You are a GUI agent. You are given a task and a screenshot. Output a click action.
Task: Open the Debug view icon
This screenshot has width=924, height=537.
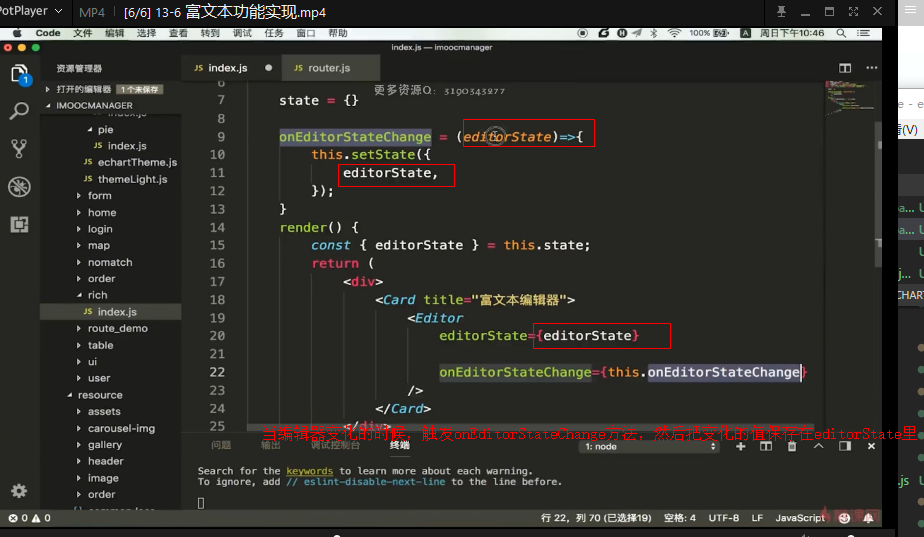(19, 187)
